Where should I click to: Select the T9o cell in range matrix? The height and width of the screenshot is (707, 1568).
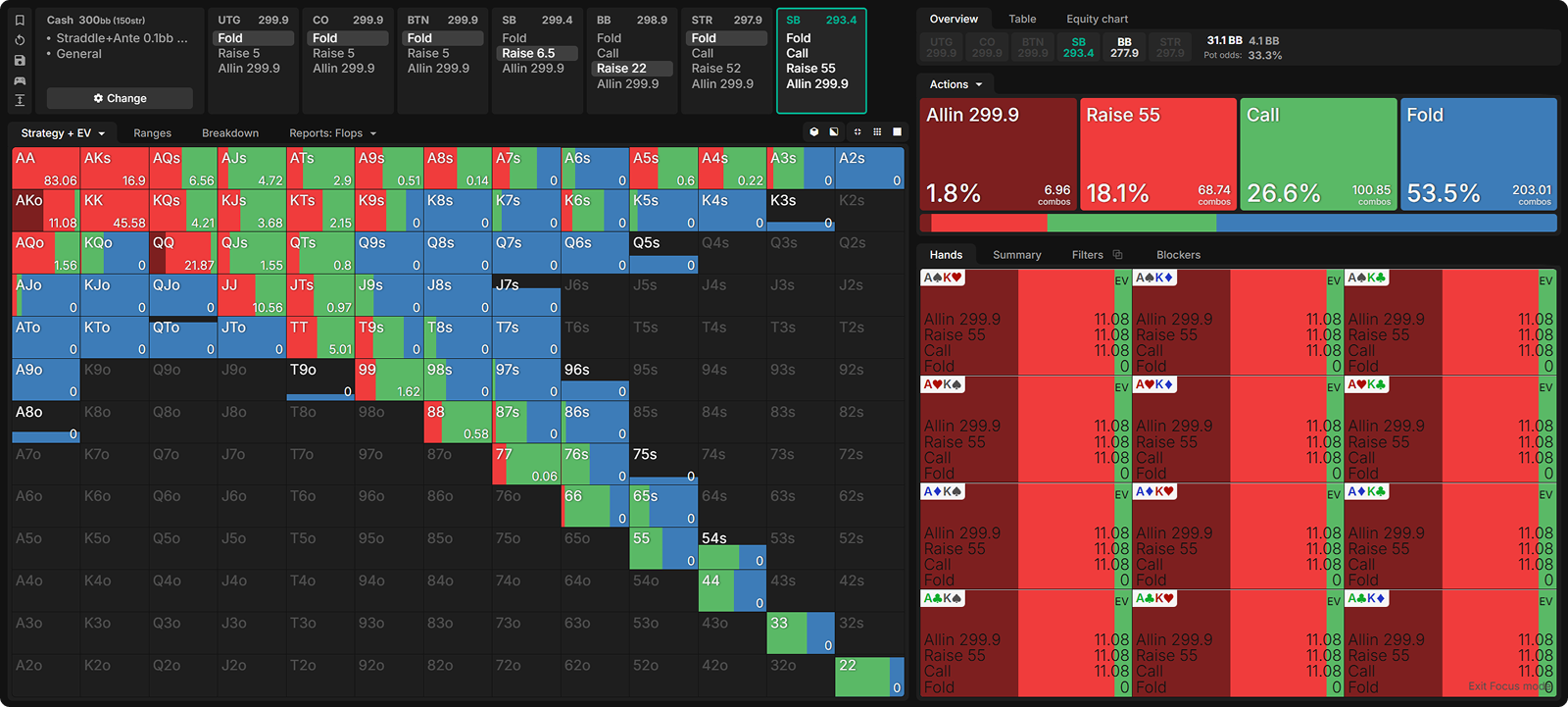(x=319, y=379)
